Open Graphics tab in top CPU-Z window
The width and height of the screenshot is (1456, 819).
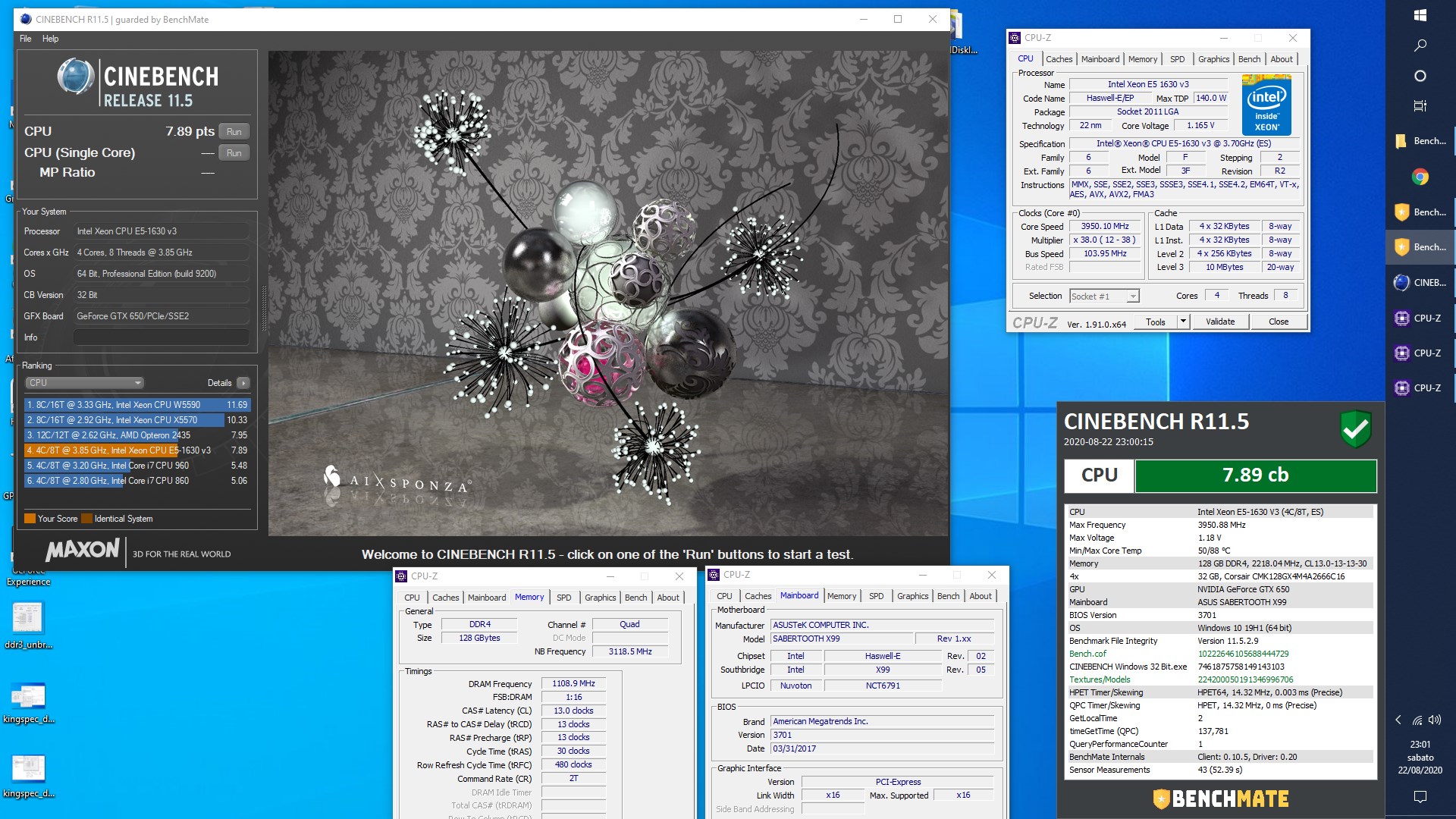click(x=1213, y=59)
